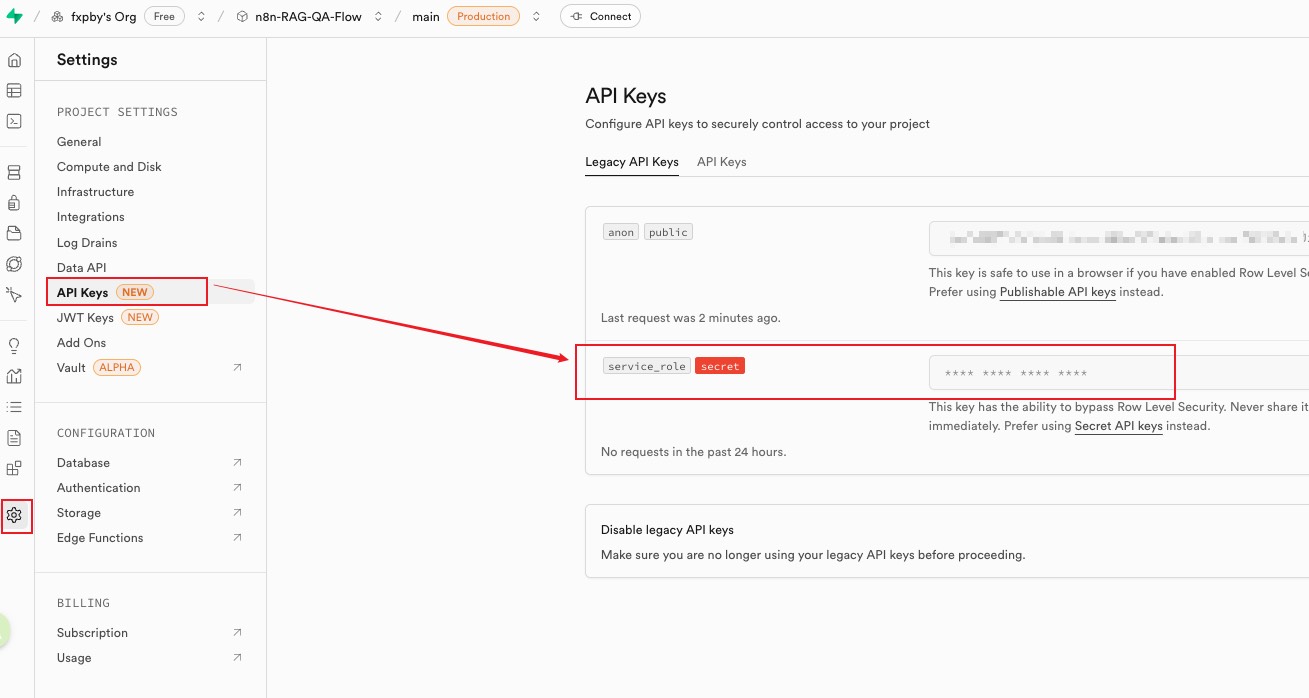
Task: Open the Database sidebar icon
Action: point(14,173)
